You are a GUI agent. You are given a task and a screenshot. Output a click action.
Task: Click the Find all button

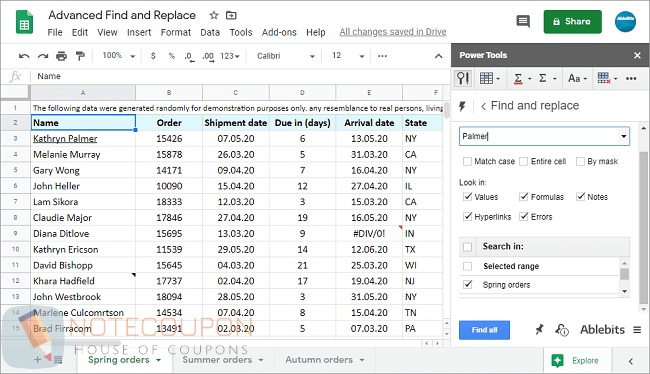[484, 330]
